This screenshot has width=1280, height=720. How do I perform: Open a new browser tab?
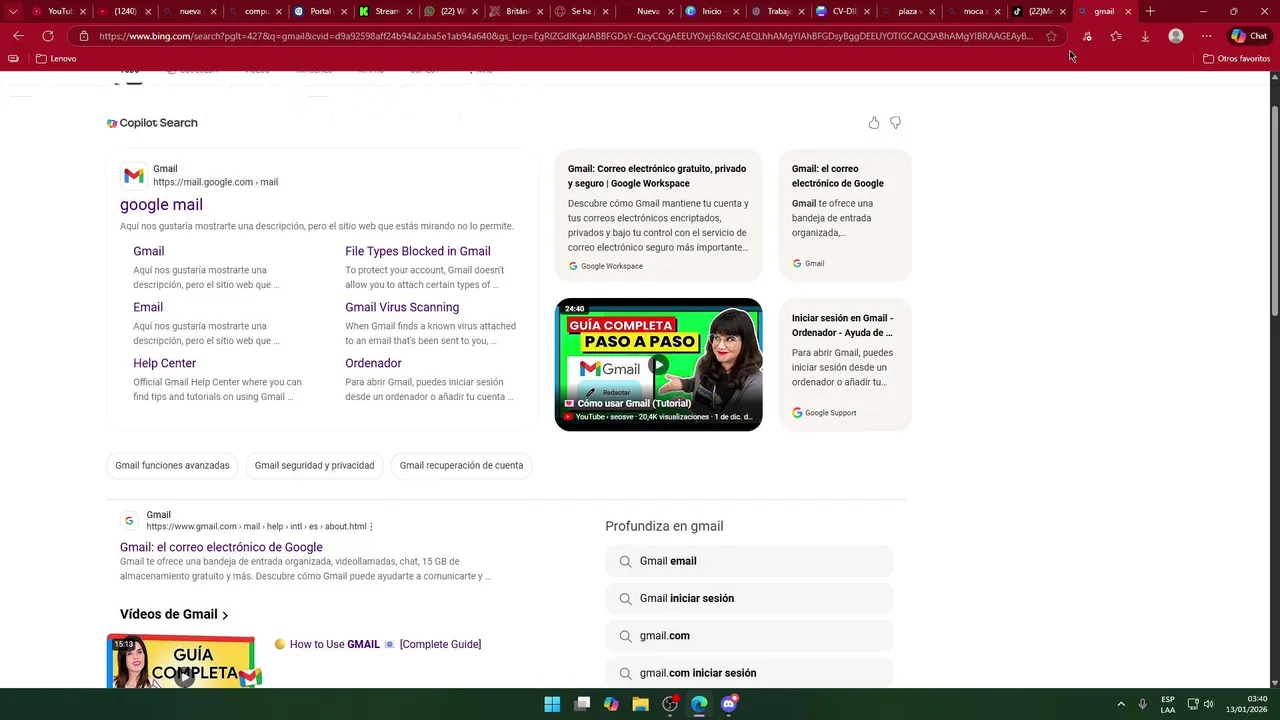[1150, 11]
